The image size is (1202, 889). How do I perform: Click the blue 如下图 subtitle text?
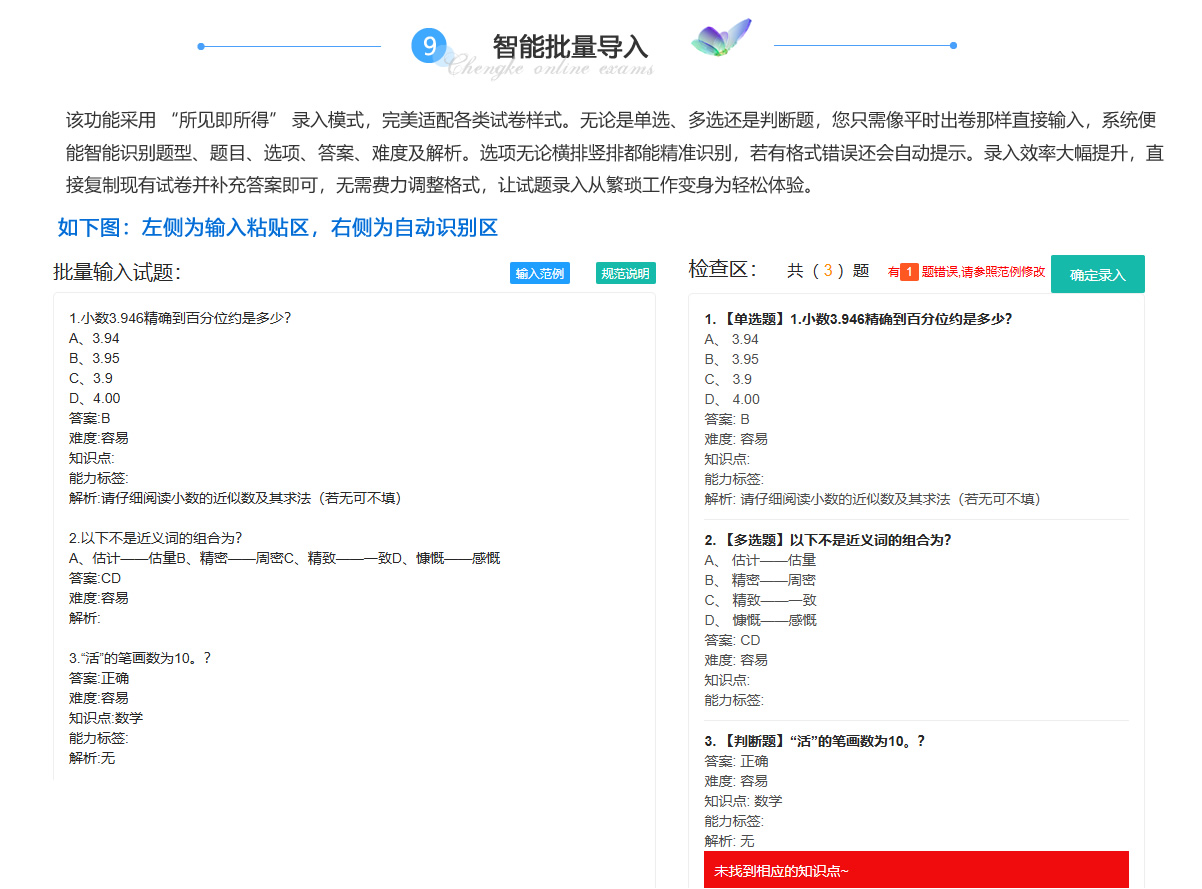point(278,227)
